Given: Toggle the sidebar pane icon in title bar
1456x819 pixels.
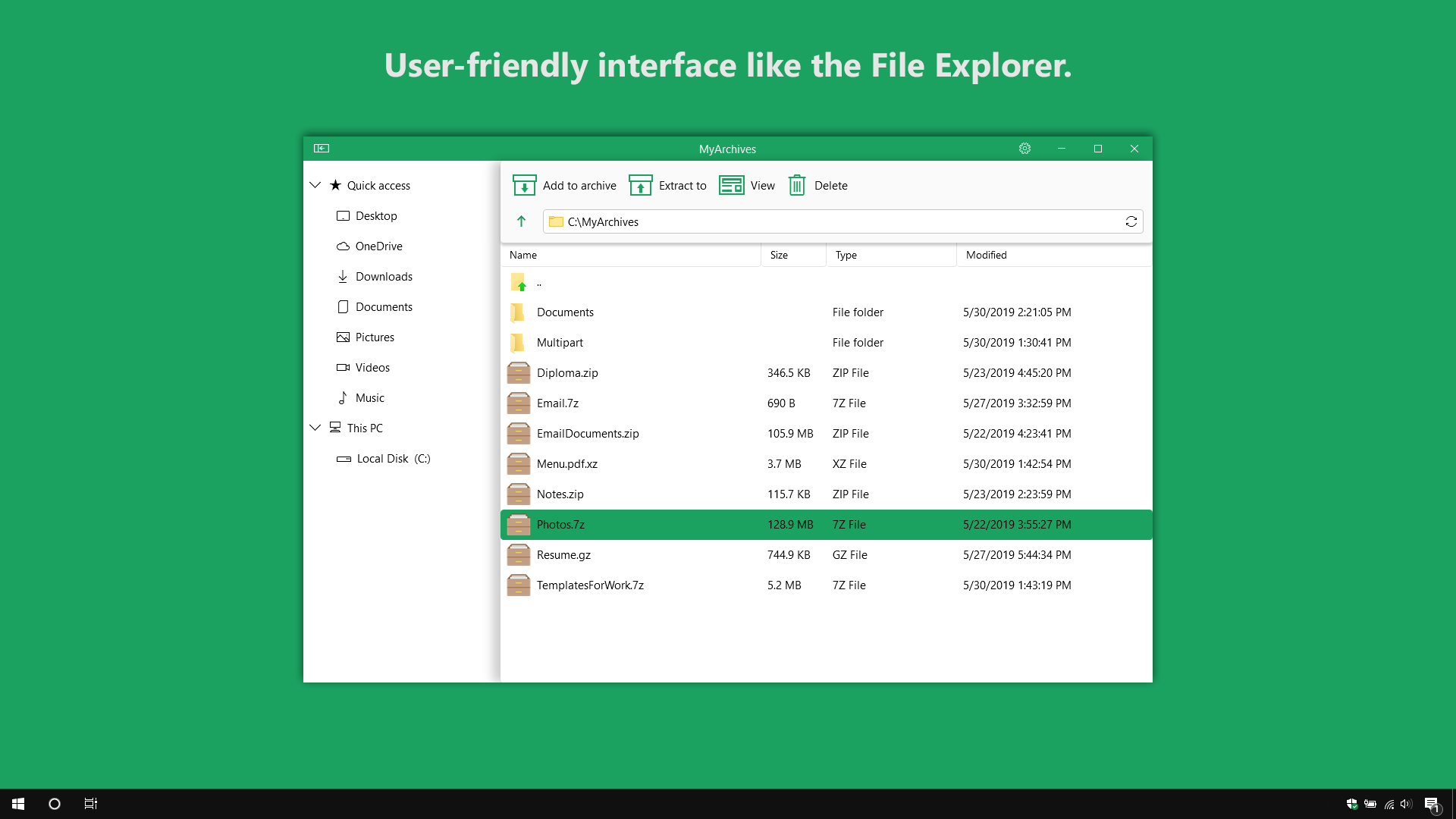Looking at the screenshot, I should (322, 149).
